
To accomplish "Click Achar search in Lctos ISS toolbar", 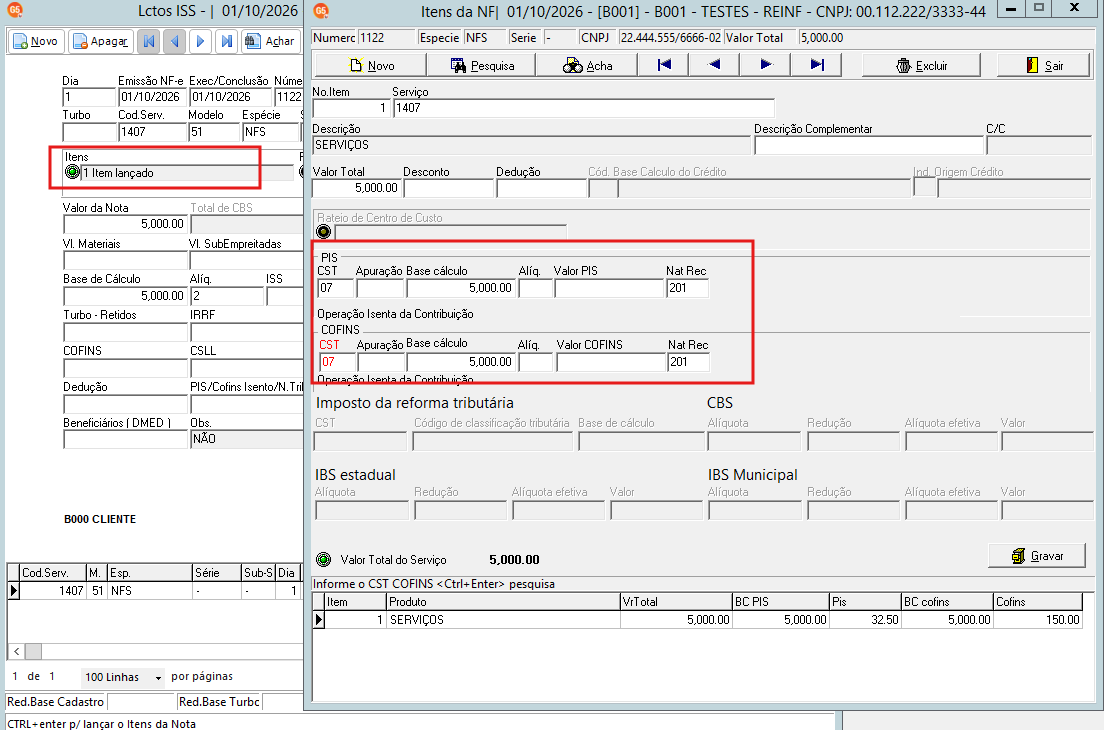I will pyautogui.click(x=270, y=42).
